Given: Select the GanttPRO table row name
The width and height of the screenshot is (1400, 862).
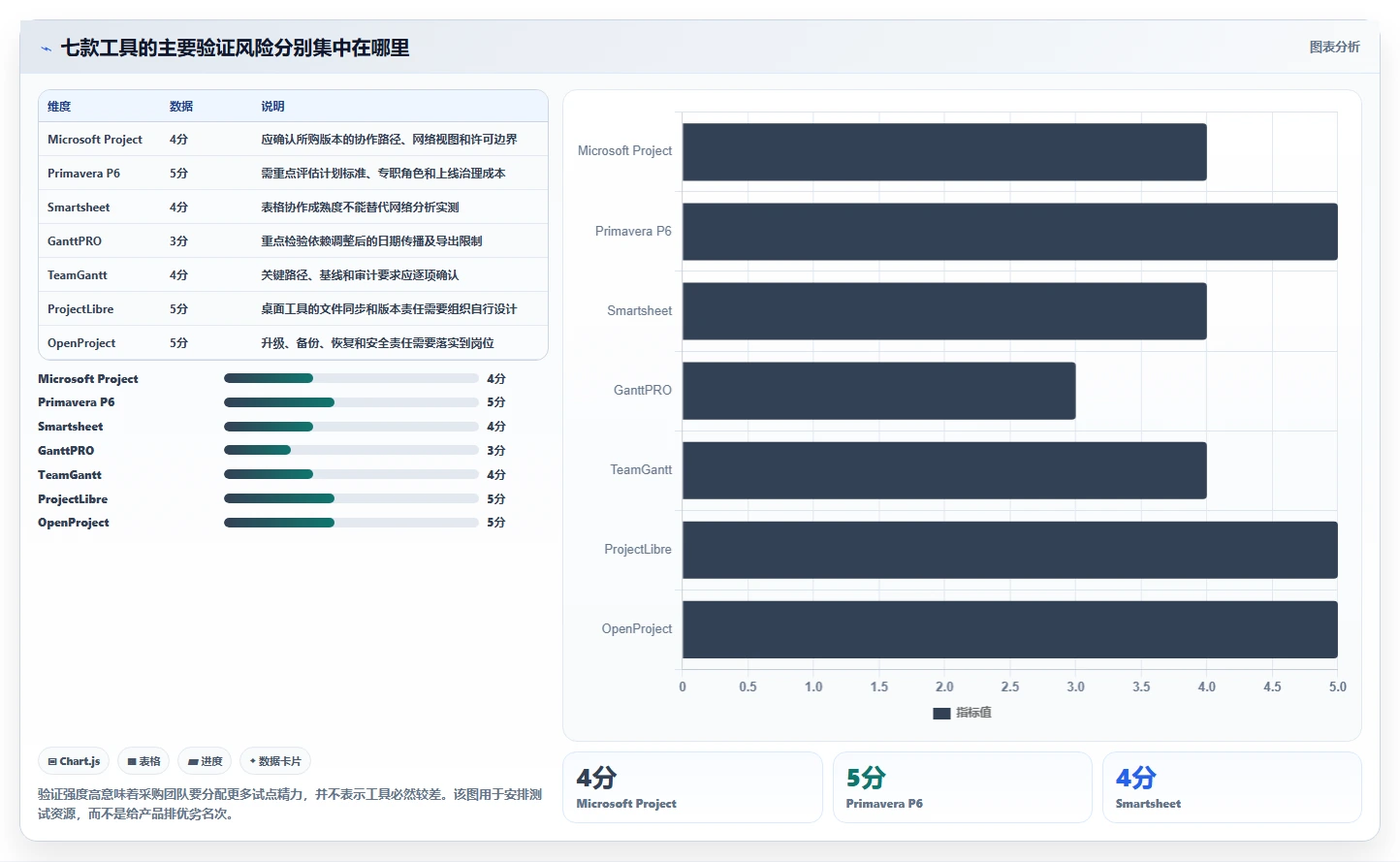Looking at the screenshot, I should (75, 241).
